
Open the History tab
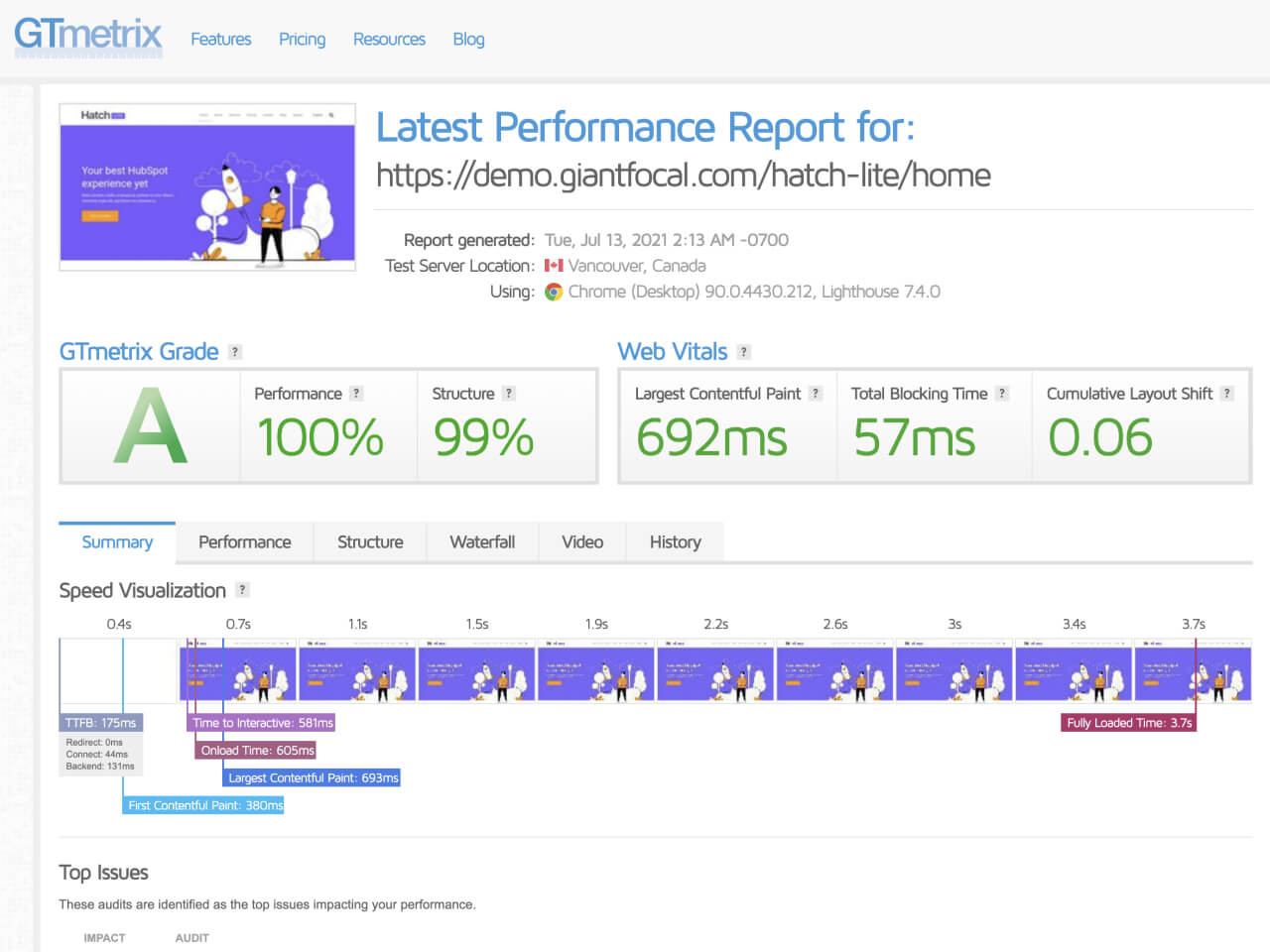pos(675,541)
